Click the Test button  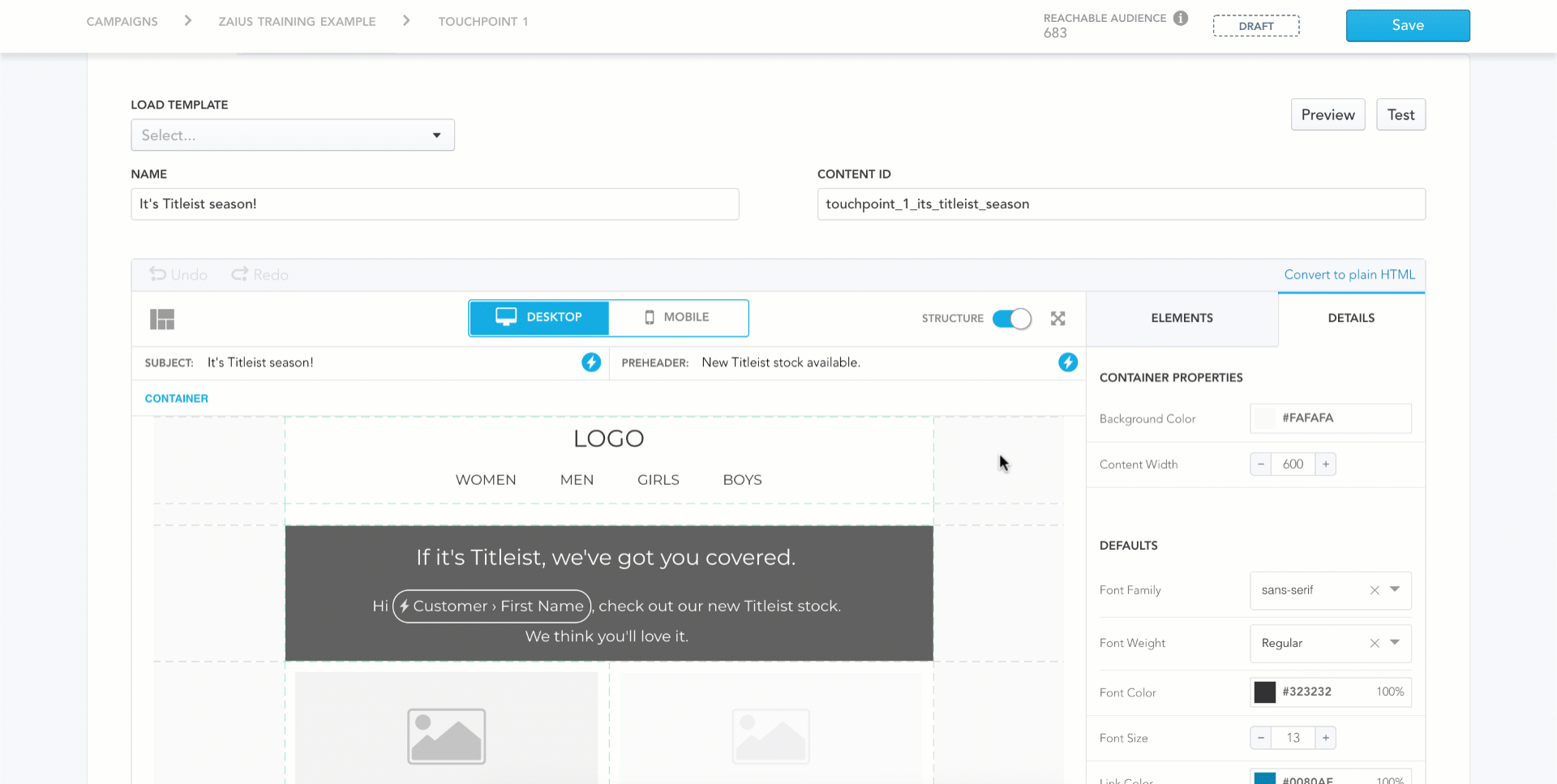coord(1400,114)
